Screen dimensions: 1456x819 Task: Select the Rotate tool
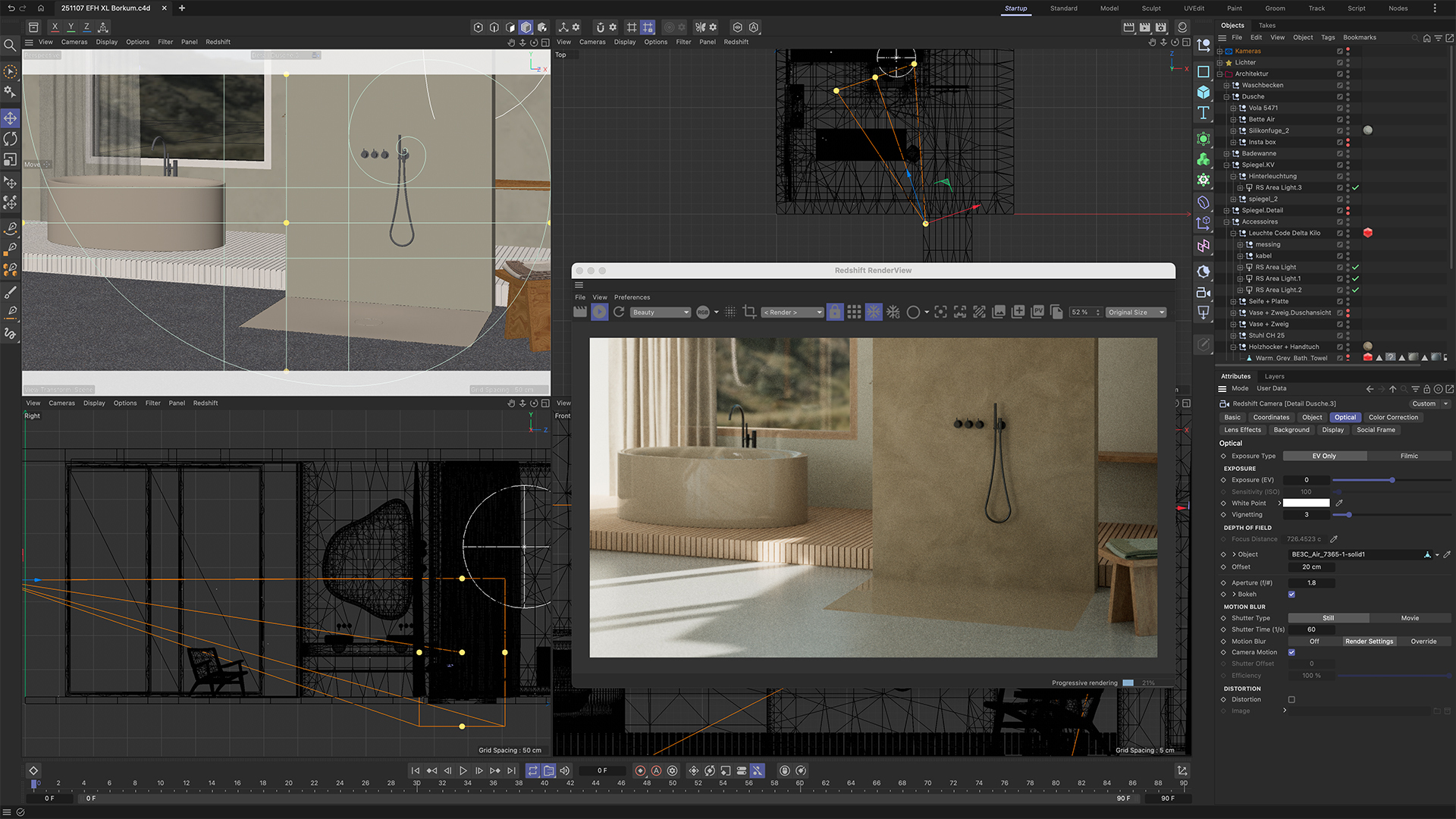(x=10, y=140)
